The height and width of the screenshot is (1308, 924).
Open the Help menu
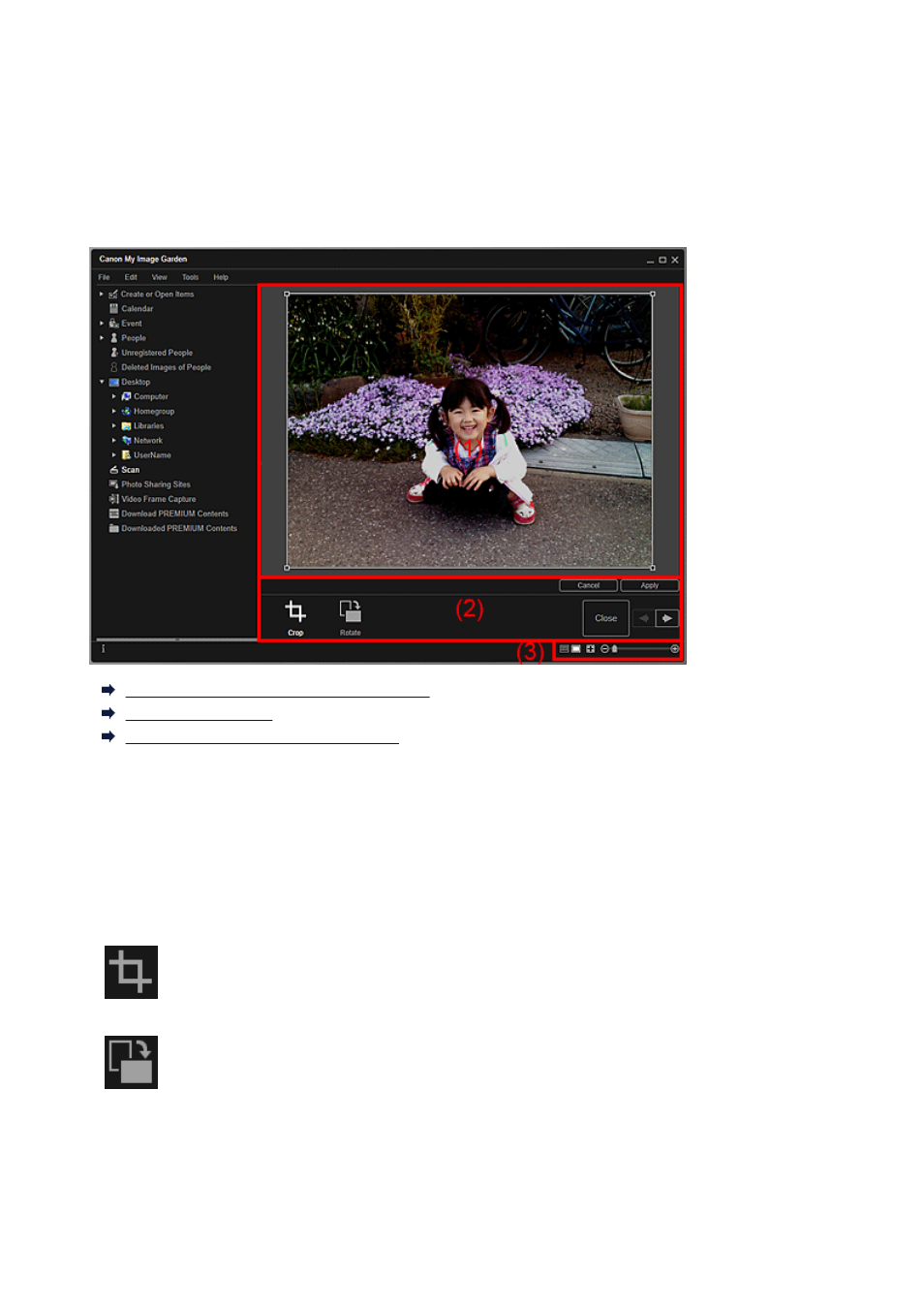pyautogui.click(x=221, y=277)
